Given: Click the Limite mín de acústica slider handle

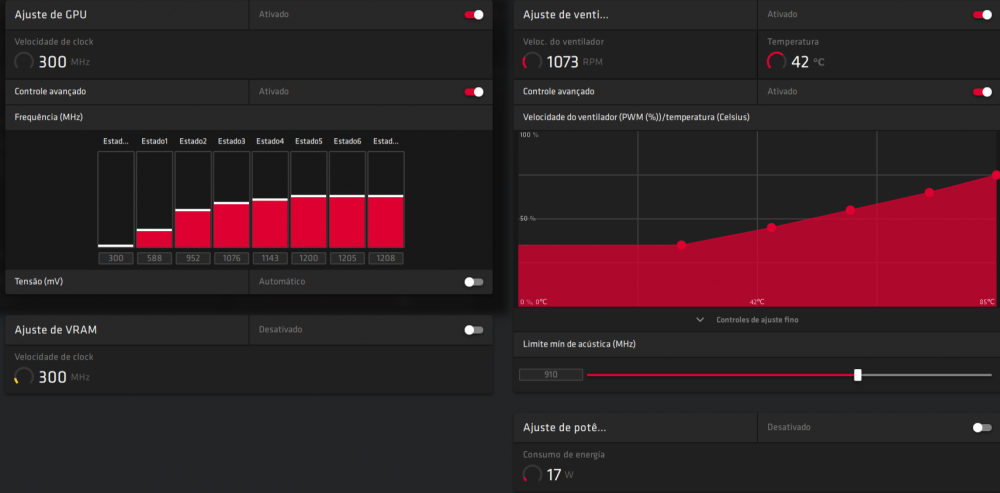Looking at the screenshot, I should 858,375.
